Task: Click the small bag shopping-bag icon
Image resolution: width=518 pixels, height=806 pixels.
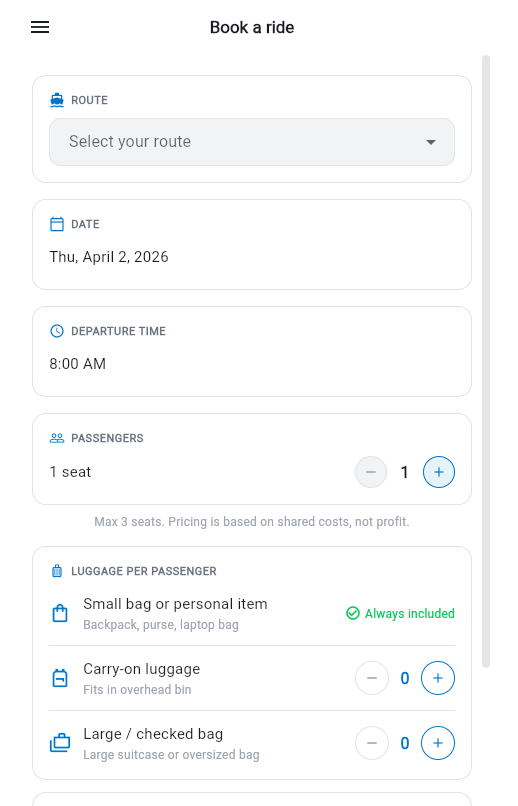Action: coord(60,613)
